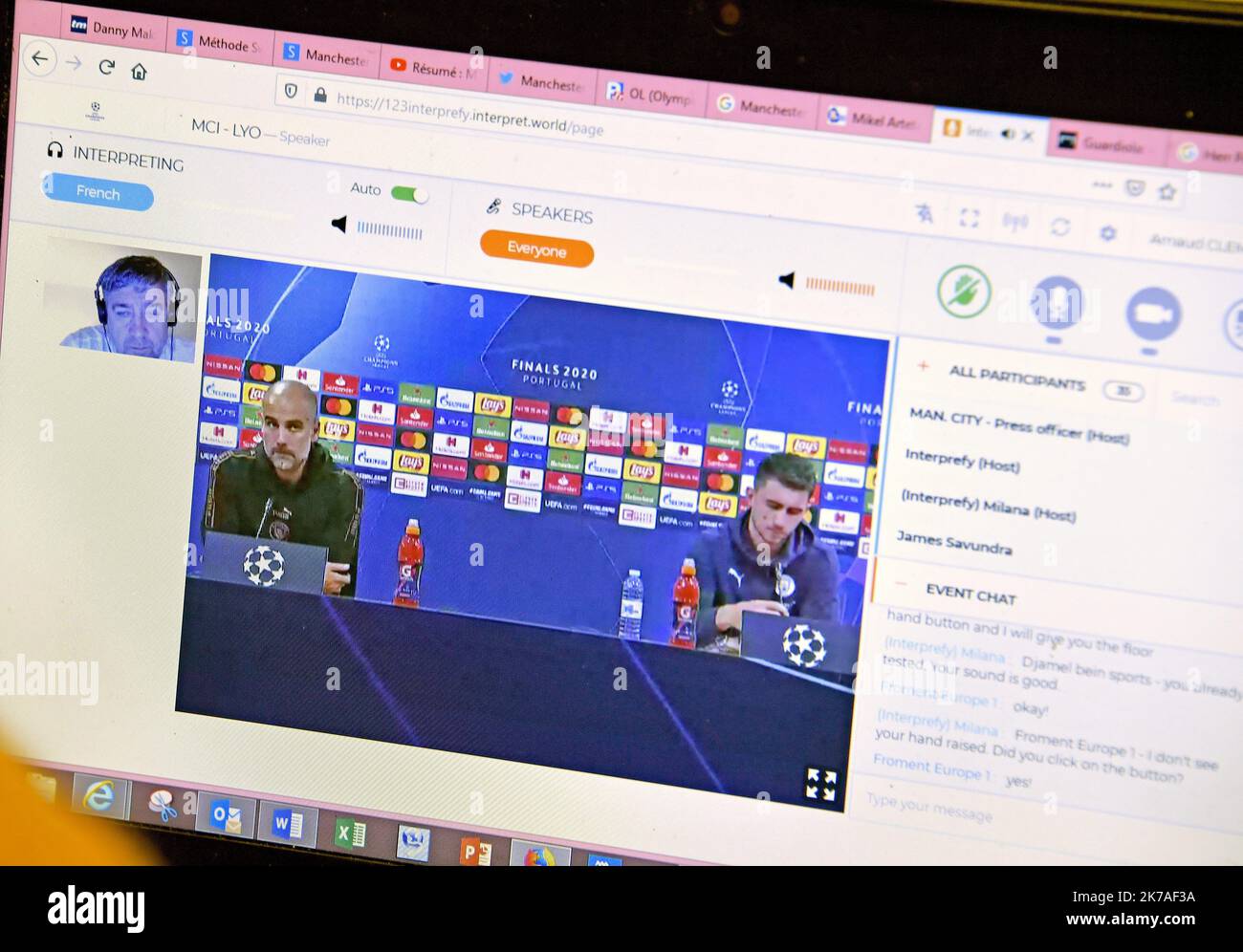Expand the video to fullscreen

[820, 784]
